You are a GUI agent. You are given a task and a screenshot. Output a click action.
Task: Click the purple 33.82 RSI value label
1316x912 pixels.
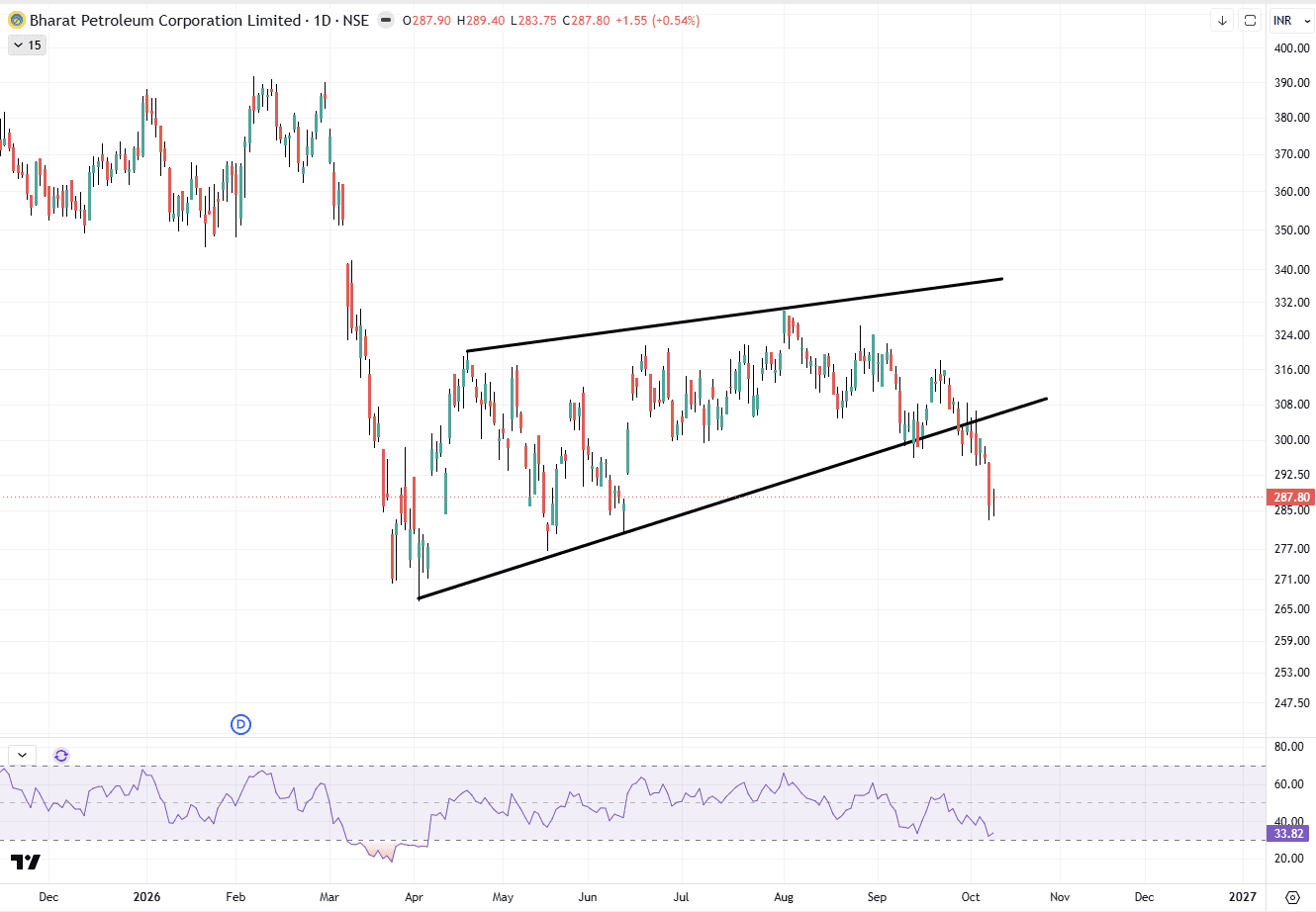(1291, 834)
